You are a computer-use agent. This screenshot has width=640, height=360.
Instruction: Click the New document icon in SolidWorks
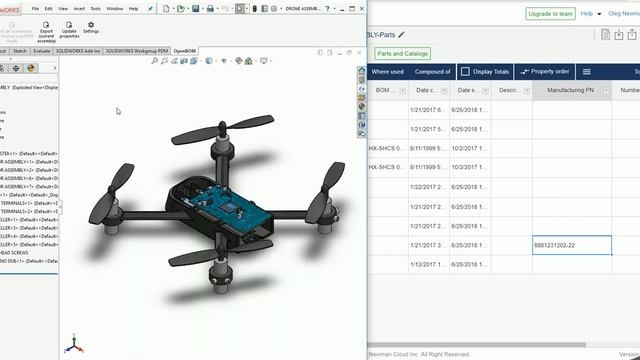[x=166, y=9]
